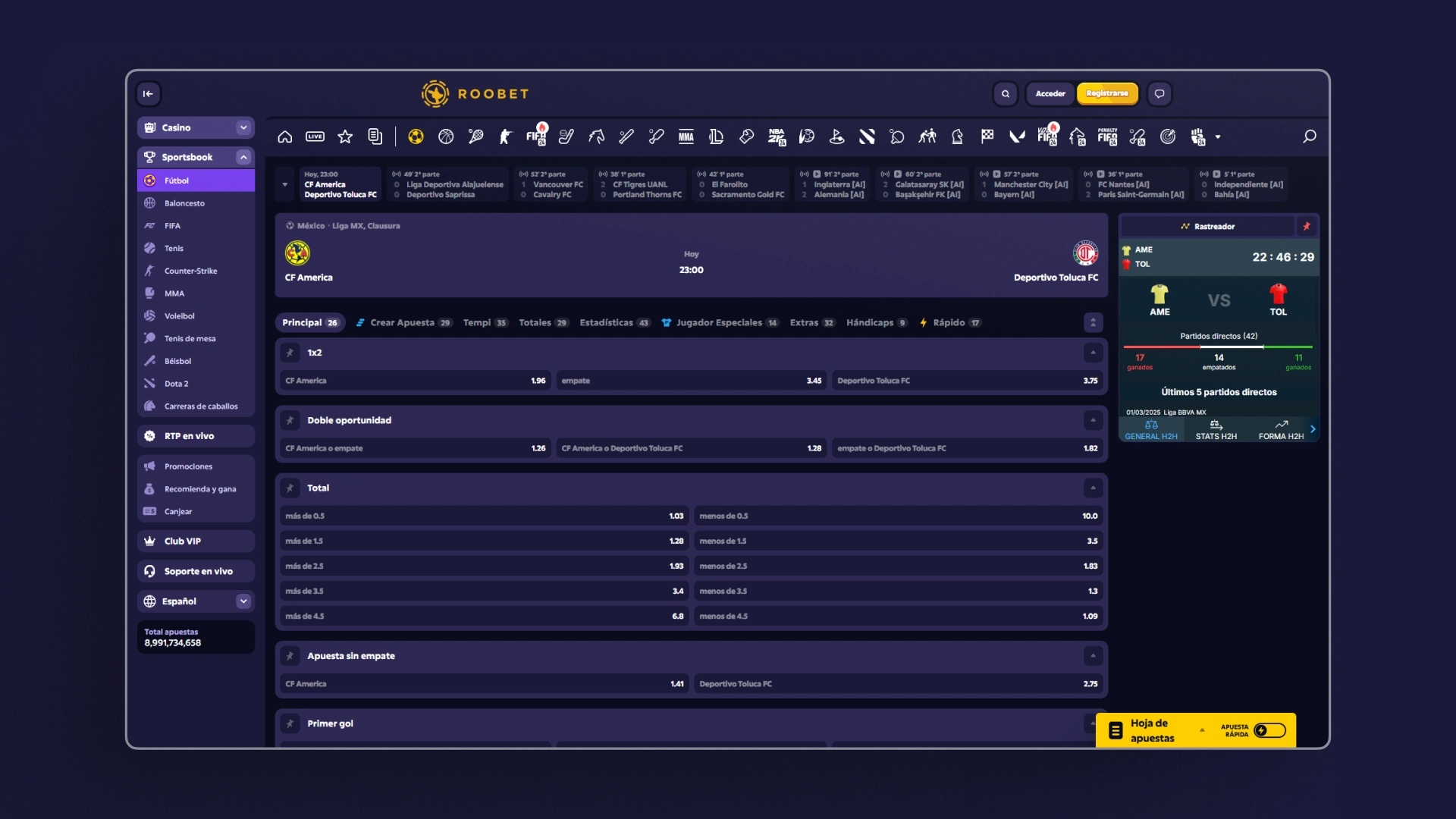Open the sportsbook home icon

click(285, 136)
